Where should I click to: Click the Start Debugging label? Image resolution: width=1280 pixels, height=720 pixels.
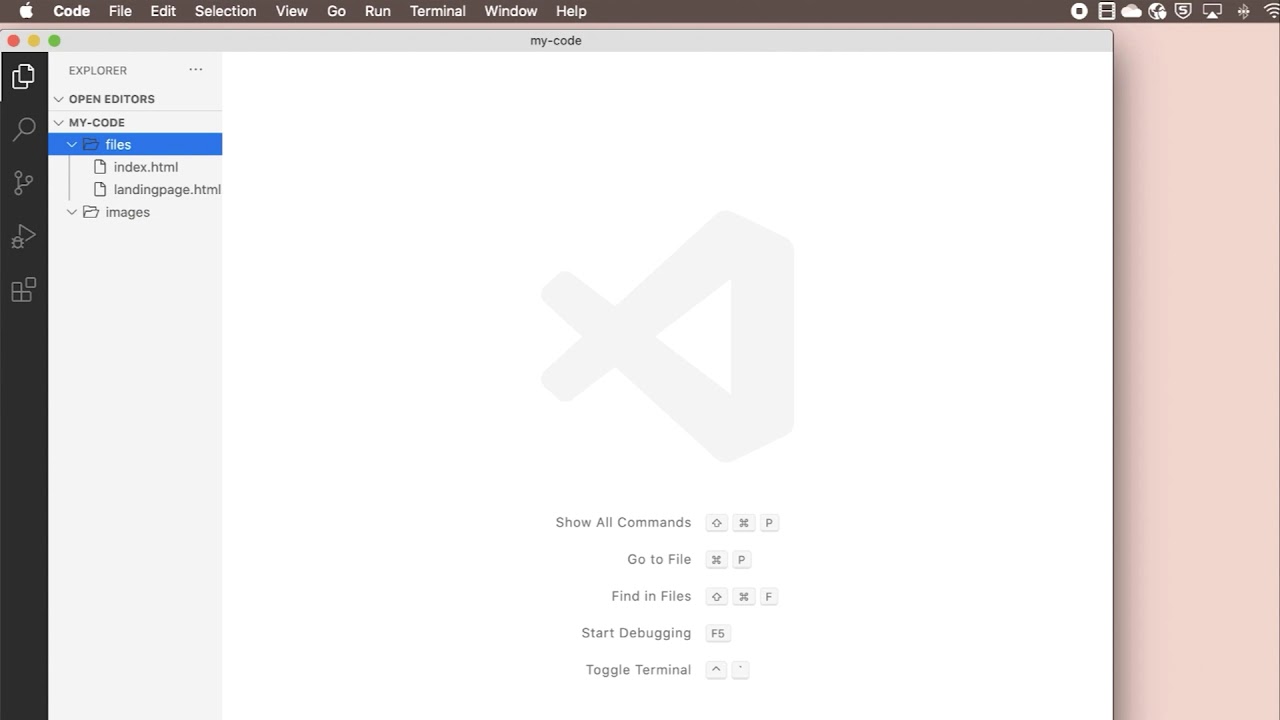tap(636, 633)
